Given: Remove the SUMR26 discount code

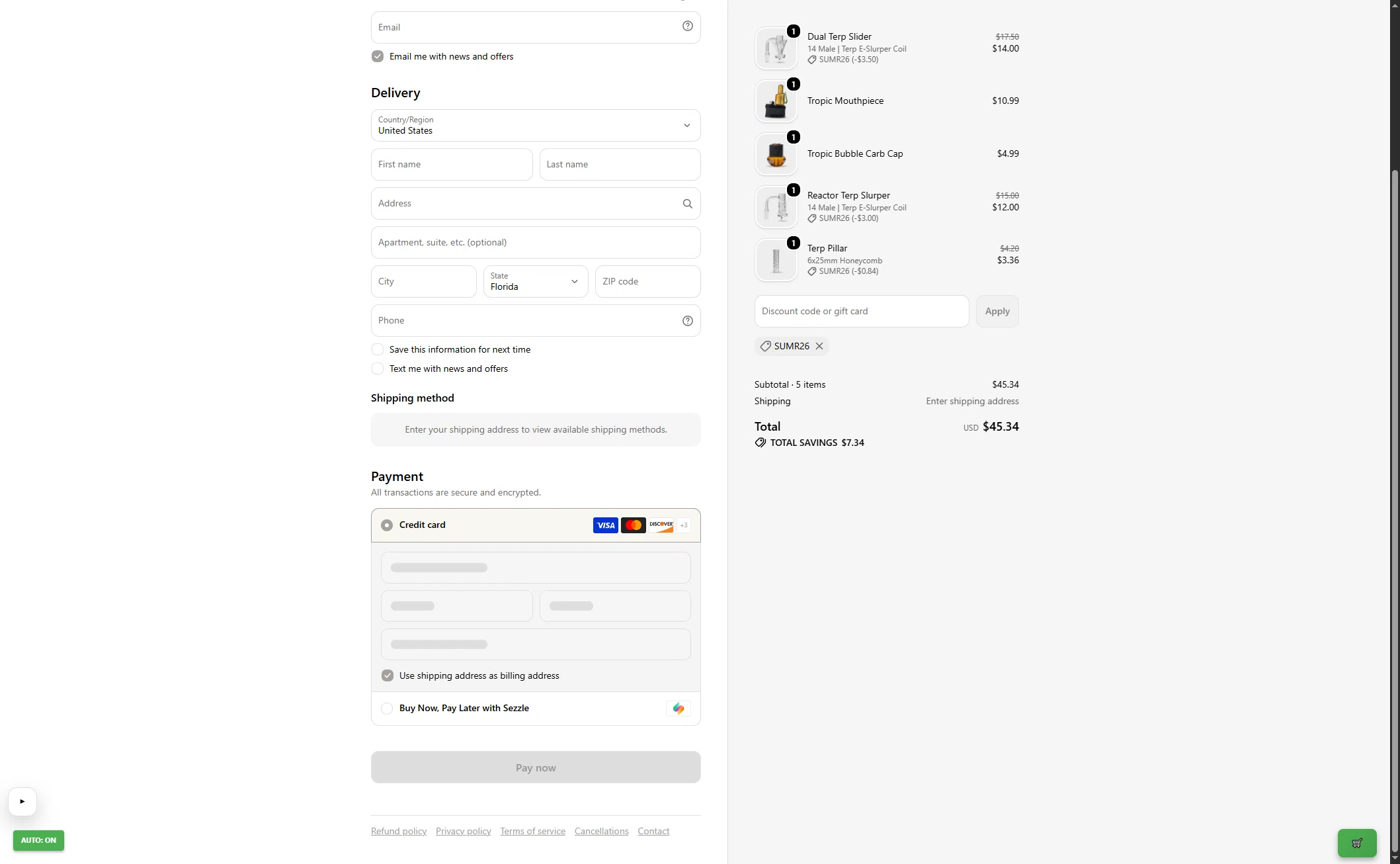Looking at the screenshot, I should pyautogui.click(x=819, y=346).
